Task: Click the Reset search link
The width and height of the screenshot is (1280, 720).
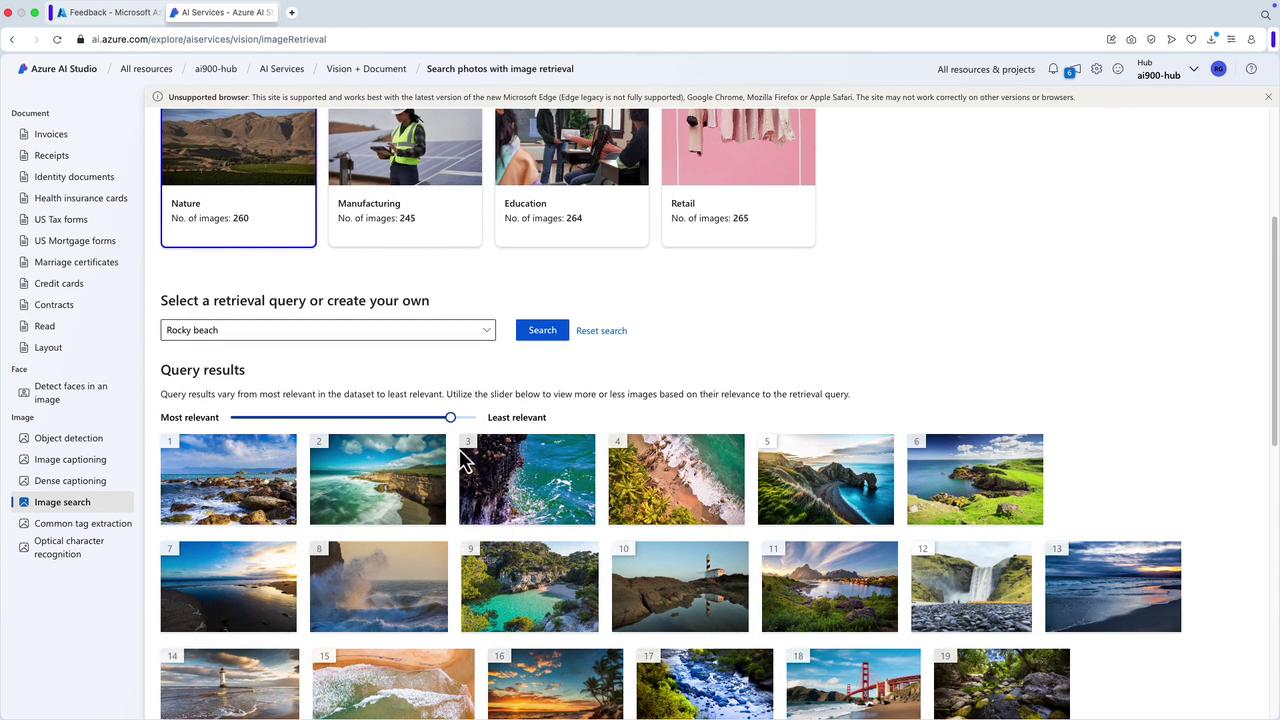Action: point(601,331)
